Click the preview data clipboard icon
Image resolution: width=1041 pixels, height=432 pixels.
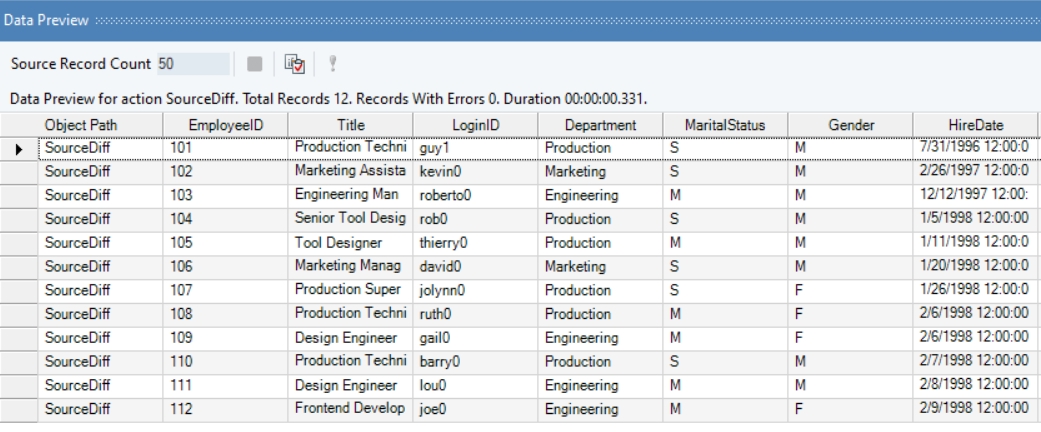coord(294,64)
